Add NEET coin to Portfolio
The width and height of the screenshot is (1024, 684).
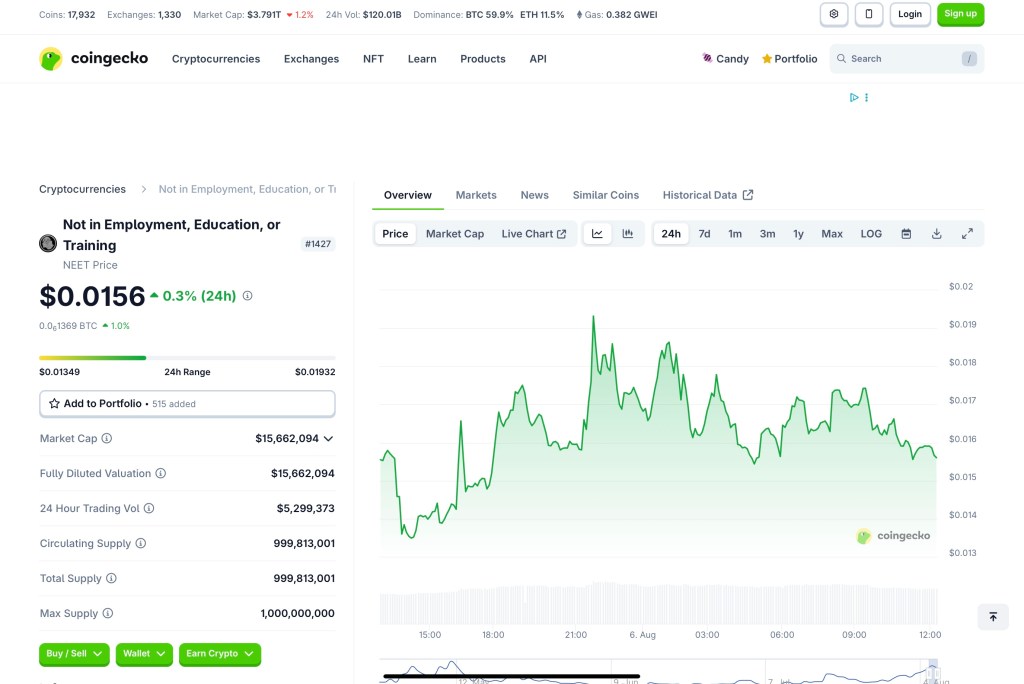[187, 404]
